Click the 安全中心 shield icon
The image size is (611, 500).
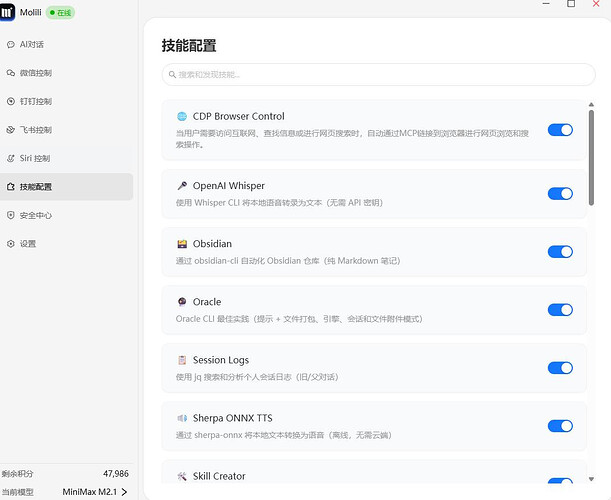(x=11, y=215)
